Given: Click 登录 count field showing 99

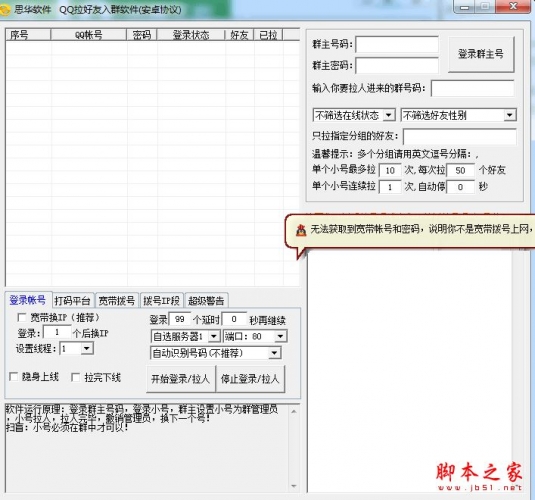Looking at the screenshot, I should click(179, 319).
